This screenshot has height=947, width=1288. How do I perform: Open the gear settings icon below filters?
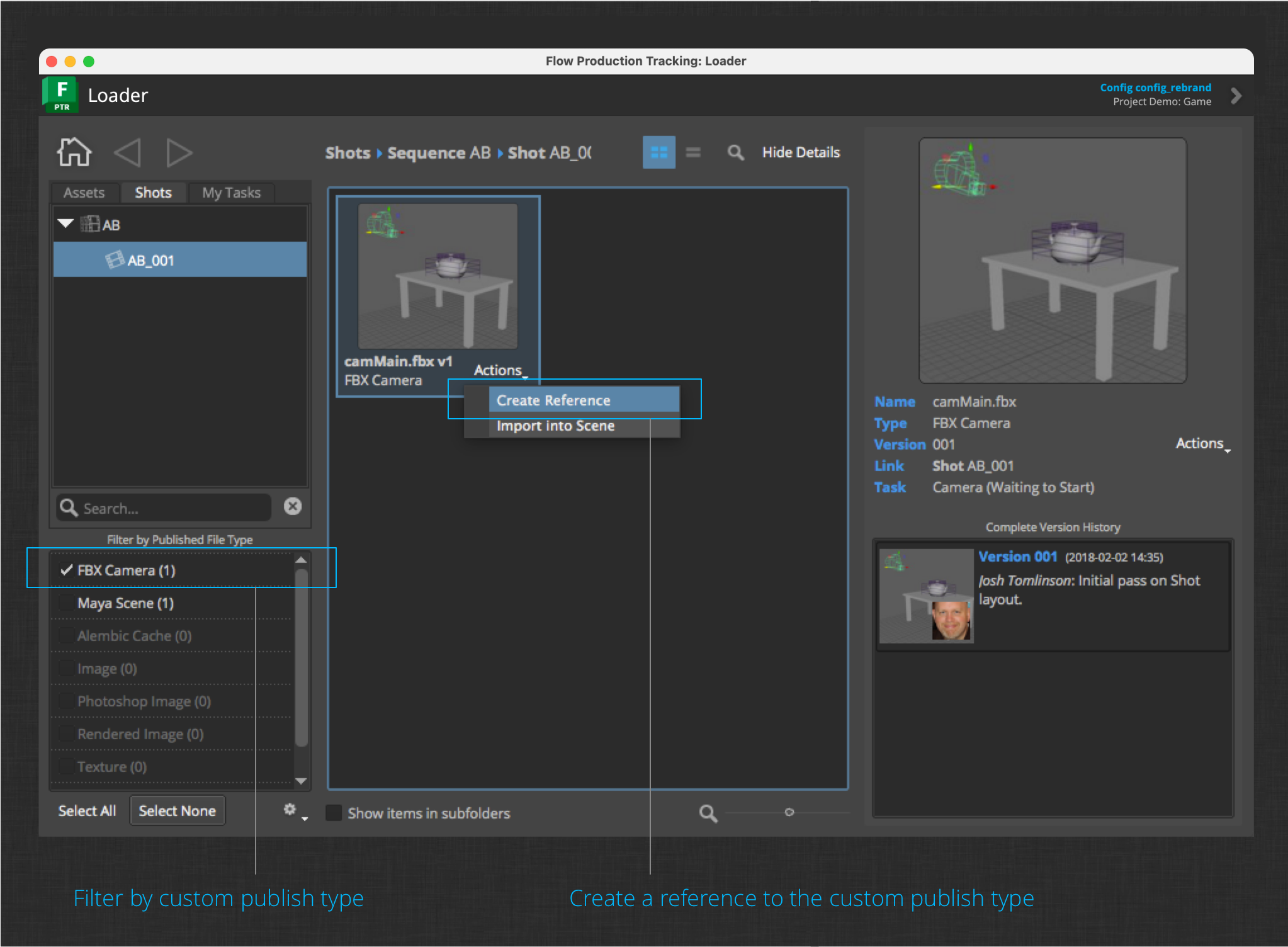pos(290,810)
